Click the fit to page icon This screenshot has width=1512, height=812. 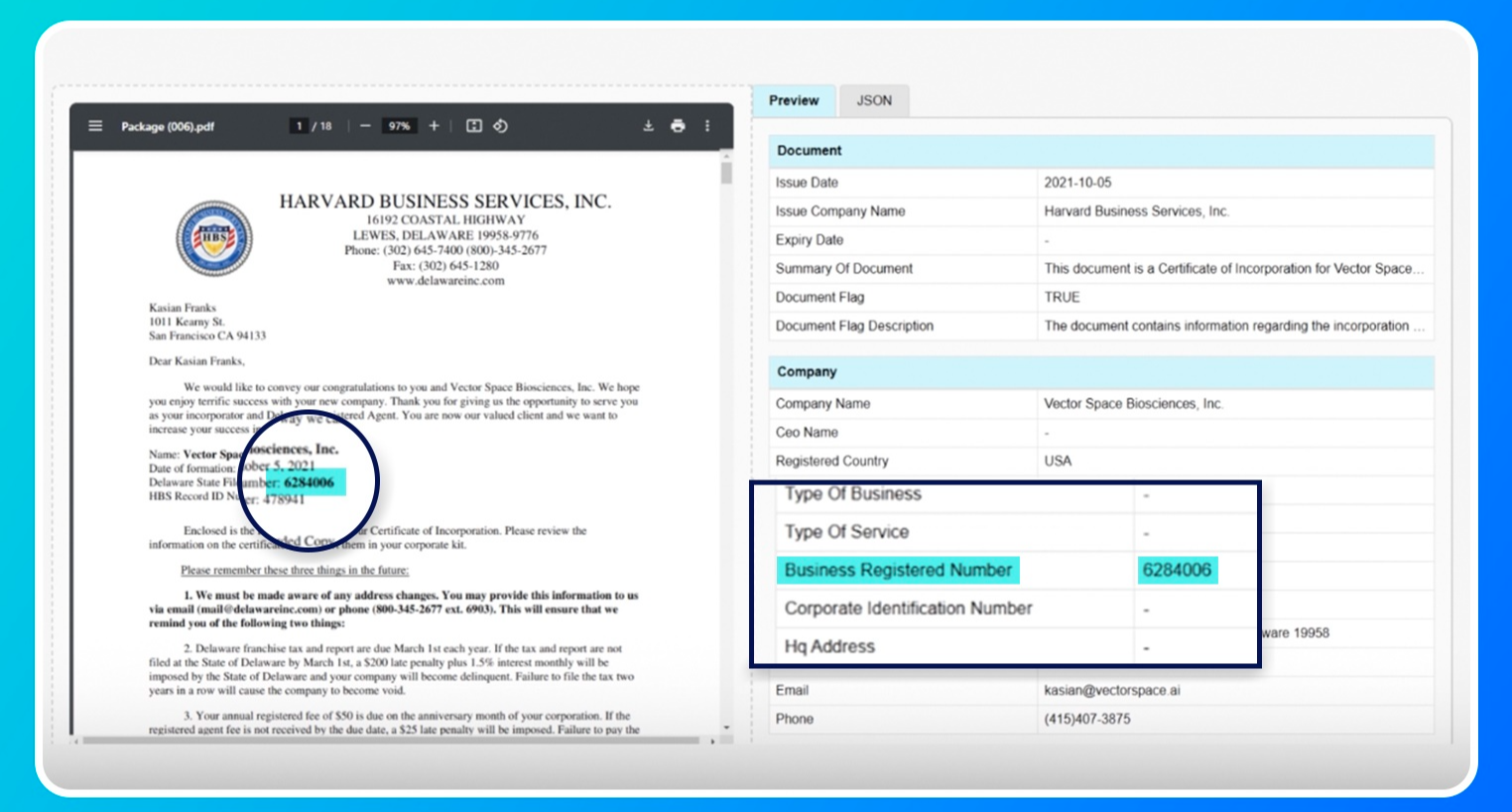[x=474, y=126]
